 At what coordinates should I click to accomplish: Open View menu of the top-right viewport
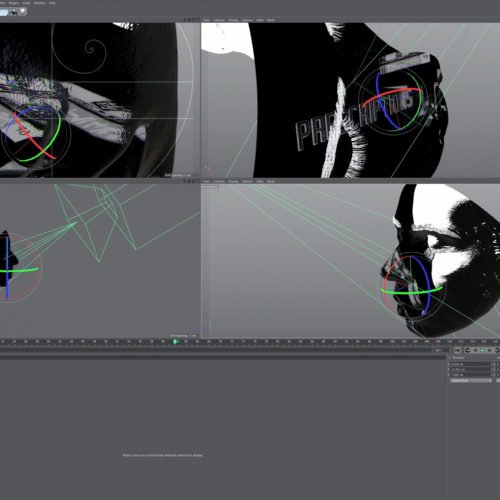(x=206, y=20)
